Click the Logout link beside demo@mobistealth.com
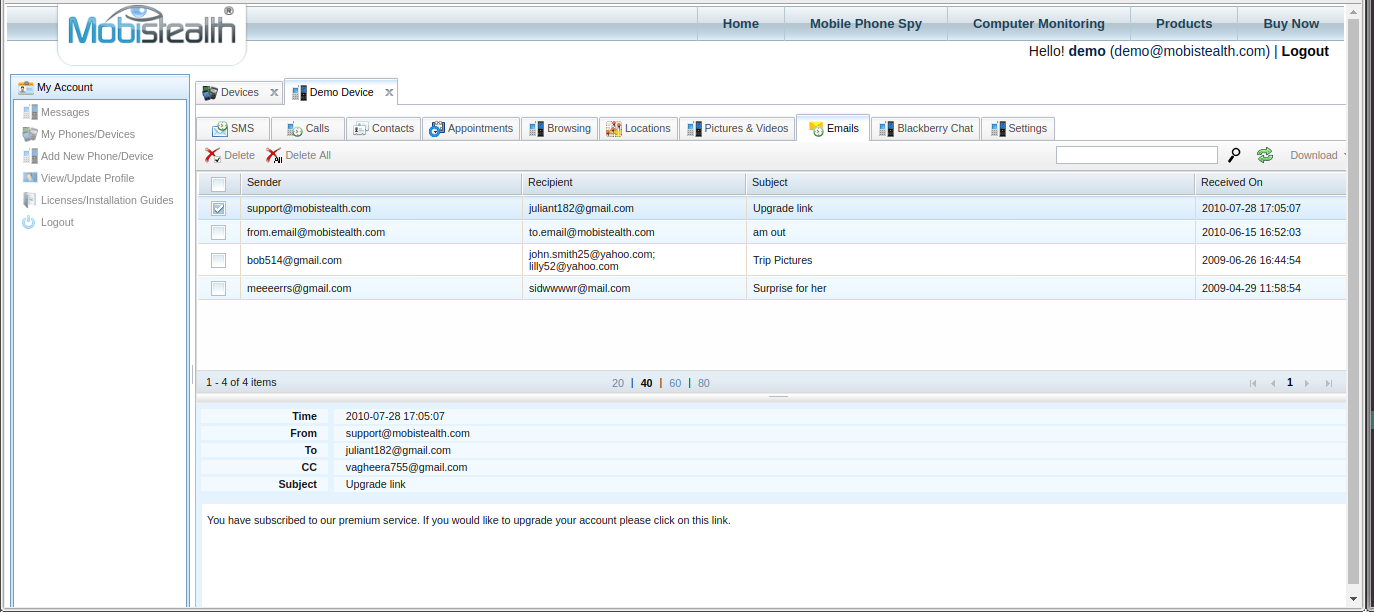 tap(1305, 51)
